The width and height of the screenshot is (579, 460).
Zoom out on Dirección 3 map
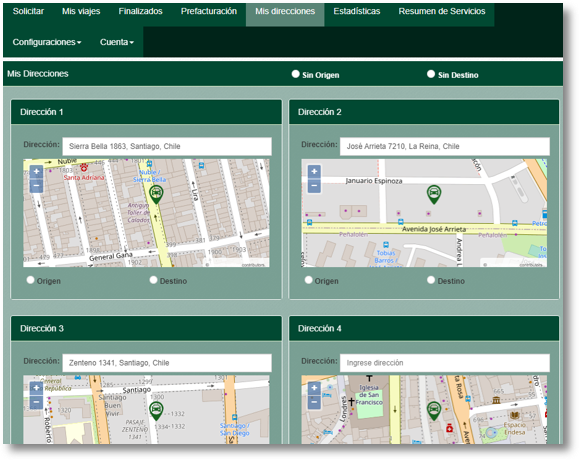pos(36,402)
